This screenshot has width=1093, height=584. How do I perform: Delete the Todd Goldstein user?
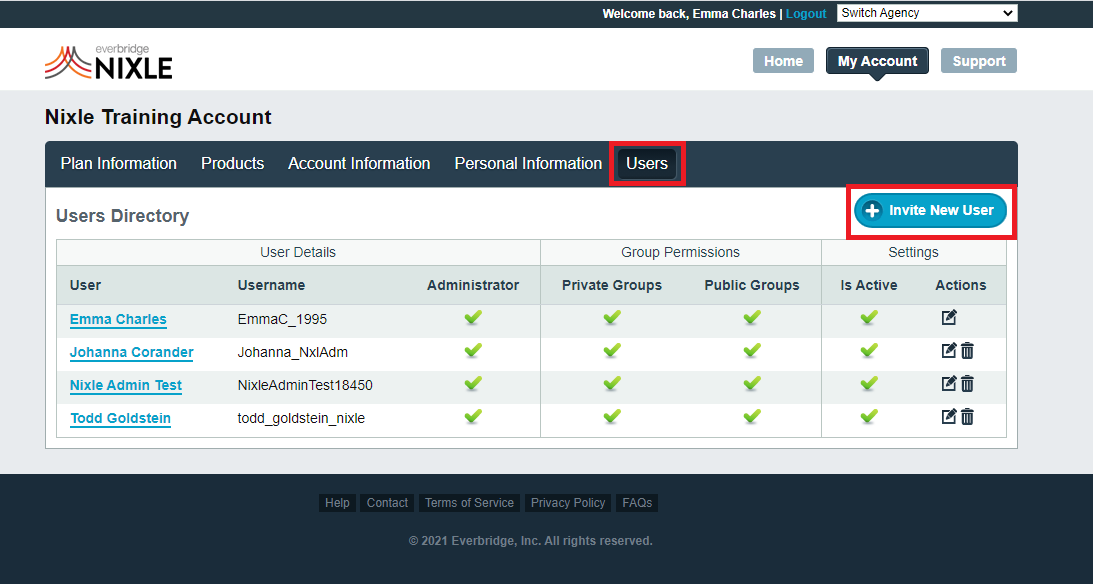point(968,417)
